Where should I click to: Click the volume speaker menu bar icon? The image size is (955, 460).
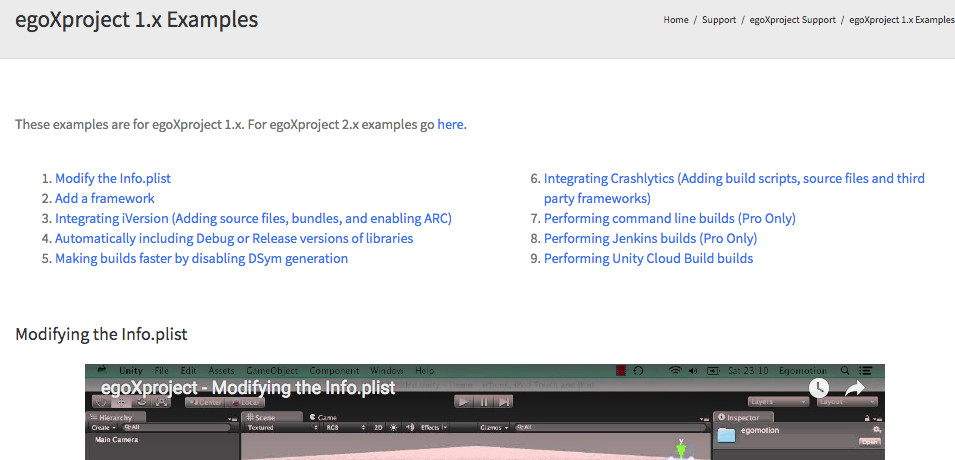[x=693, y=370]
